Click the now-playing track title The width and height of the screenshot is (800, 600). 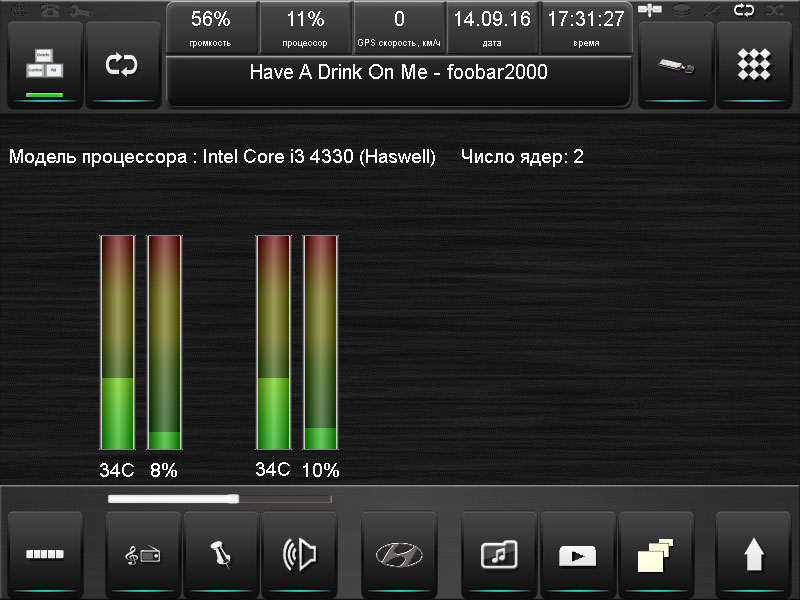398,73
